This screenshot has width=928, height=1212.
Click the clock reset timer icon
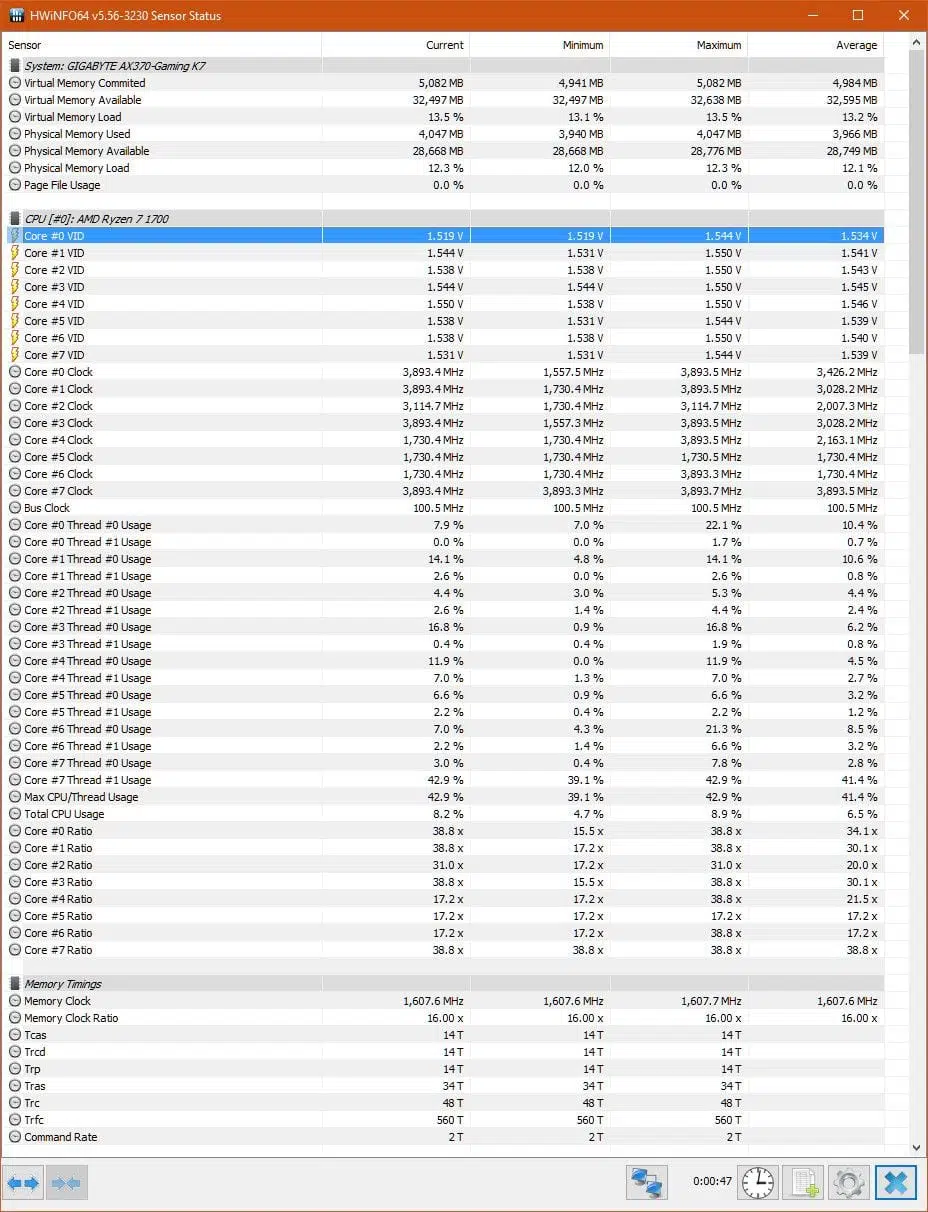click(x=758, y=1183)
